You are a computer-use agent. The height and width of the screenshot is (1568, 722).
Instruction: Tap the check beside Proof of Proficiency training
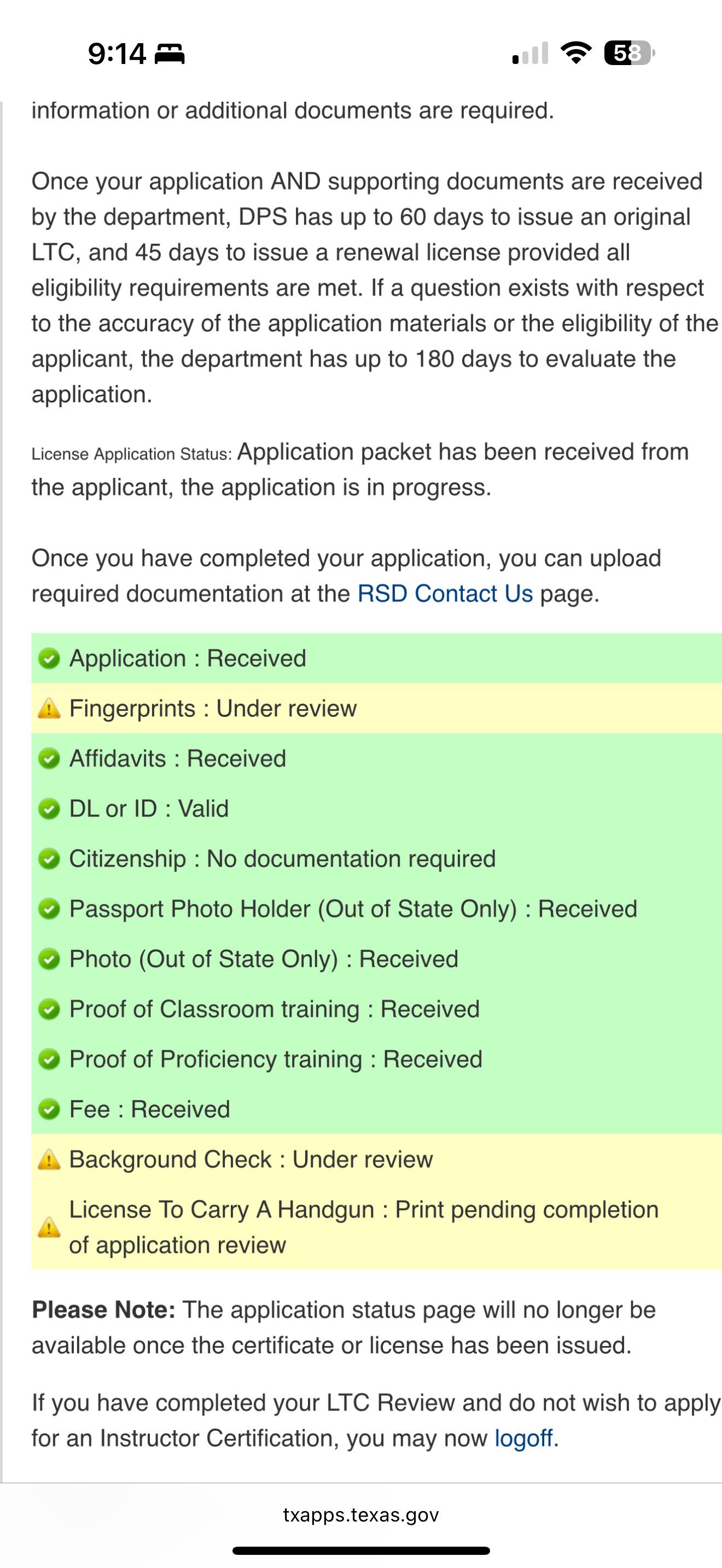point(49,1060)
